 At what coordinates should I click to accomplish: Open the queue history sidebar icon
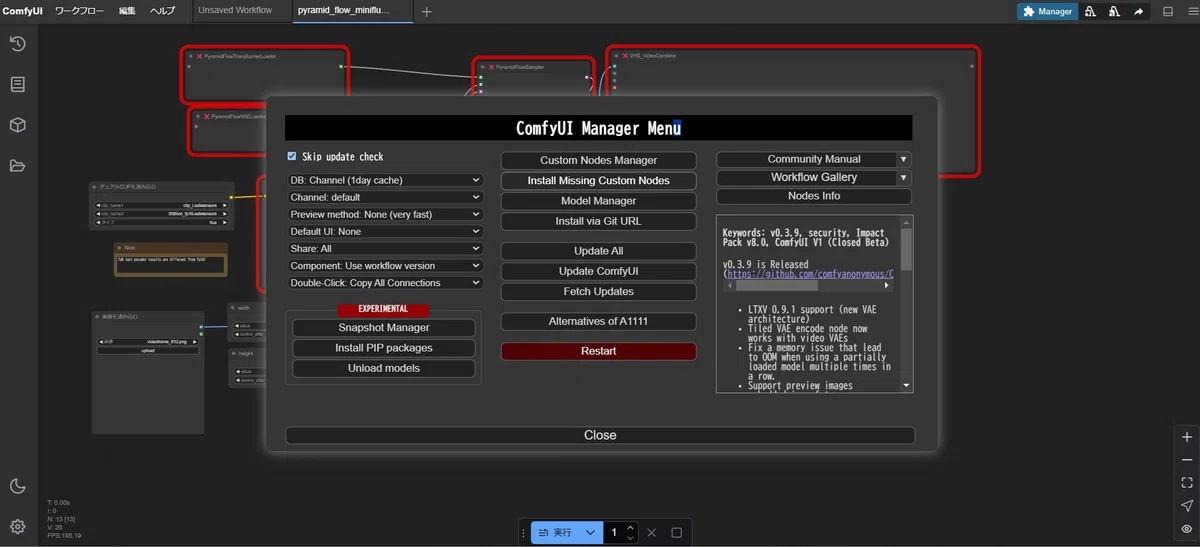[17, 44]
